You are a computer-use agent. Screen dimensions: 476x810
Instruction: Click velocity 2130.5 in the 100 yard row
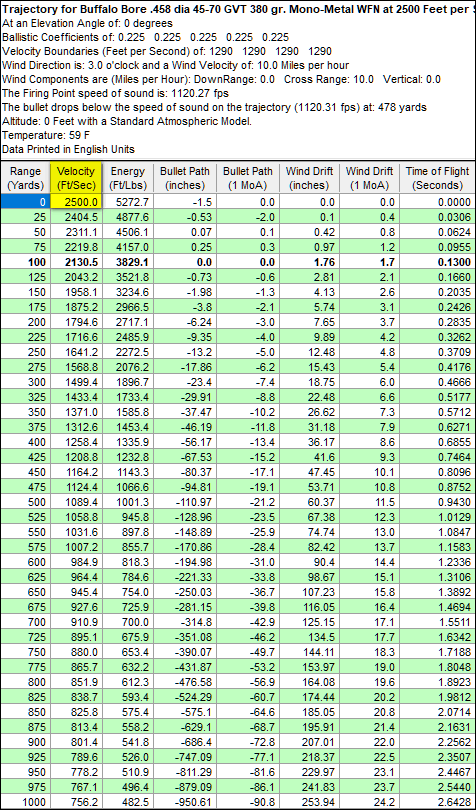click(76, 262)
